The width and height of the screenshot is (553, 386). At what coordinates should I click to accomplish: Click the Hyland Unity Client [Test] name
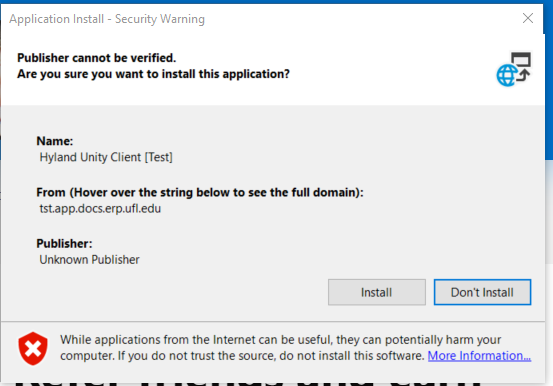tap(106, 157)
